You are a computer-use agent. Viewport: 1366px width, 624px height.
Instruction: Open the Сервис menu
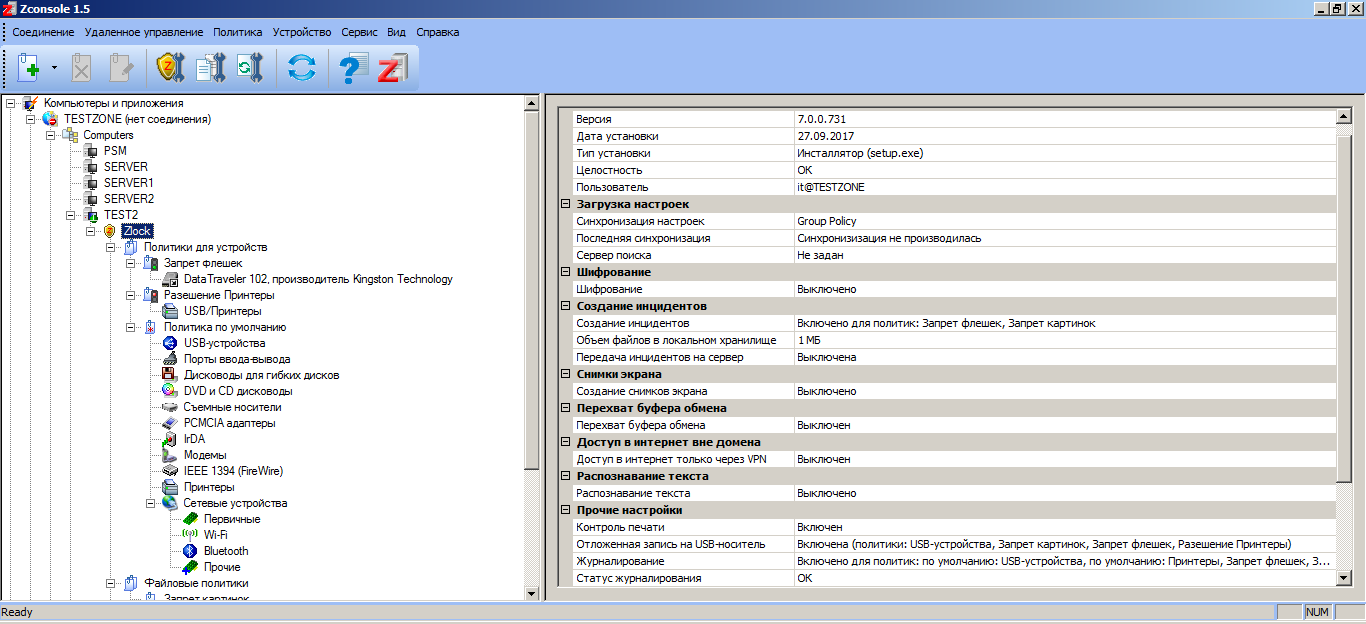pos(359,32)
